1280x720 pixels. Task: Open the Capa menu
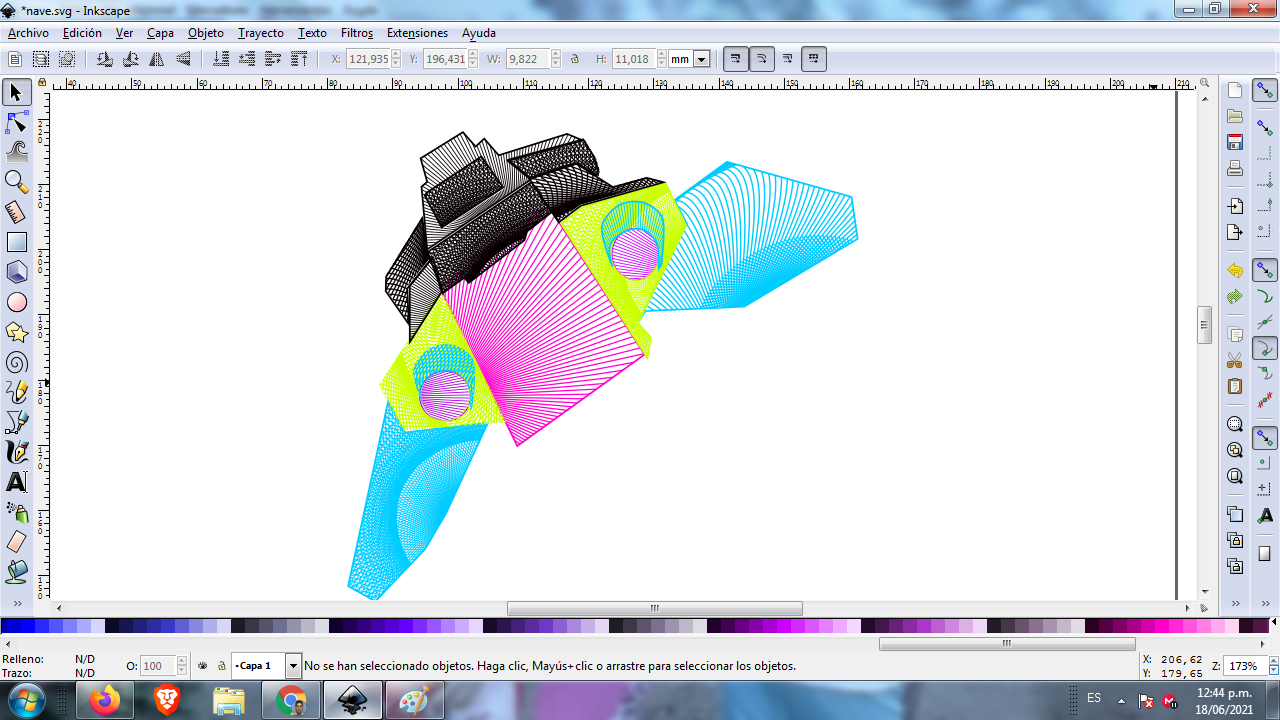[160, 33]
